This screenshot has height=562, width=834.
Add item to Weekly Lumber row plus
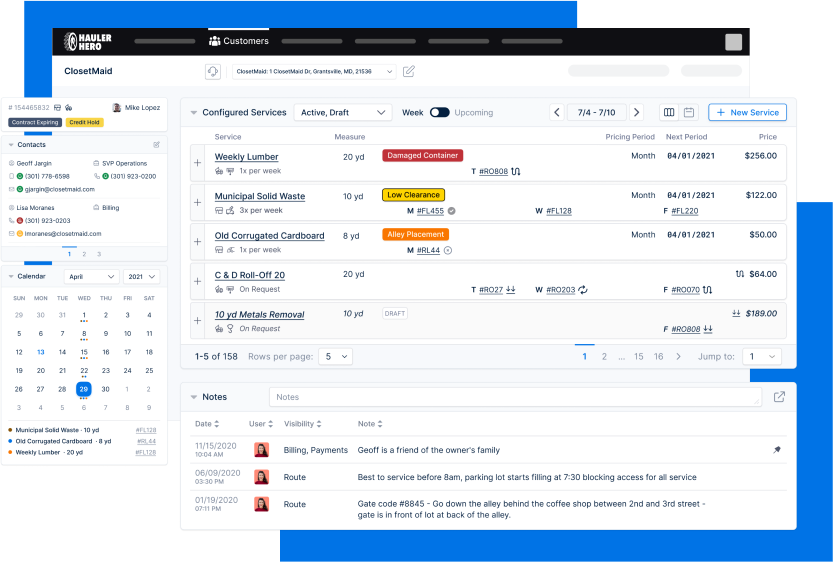[197, 163]
